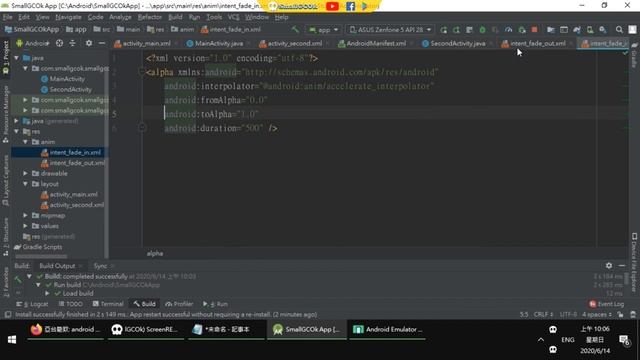
Task: Click the Profile app gauge icon
Action: coord(509,30)
